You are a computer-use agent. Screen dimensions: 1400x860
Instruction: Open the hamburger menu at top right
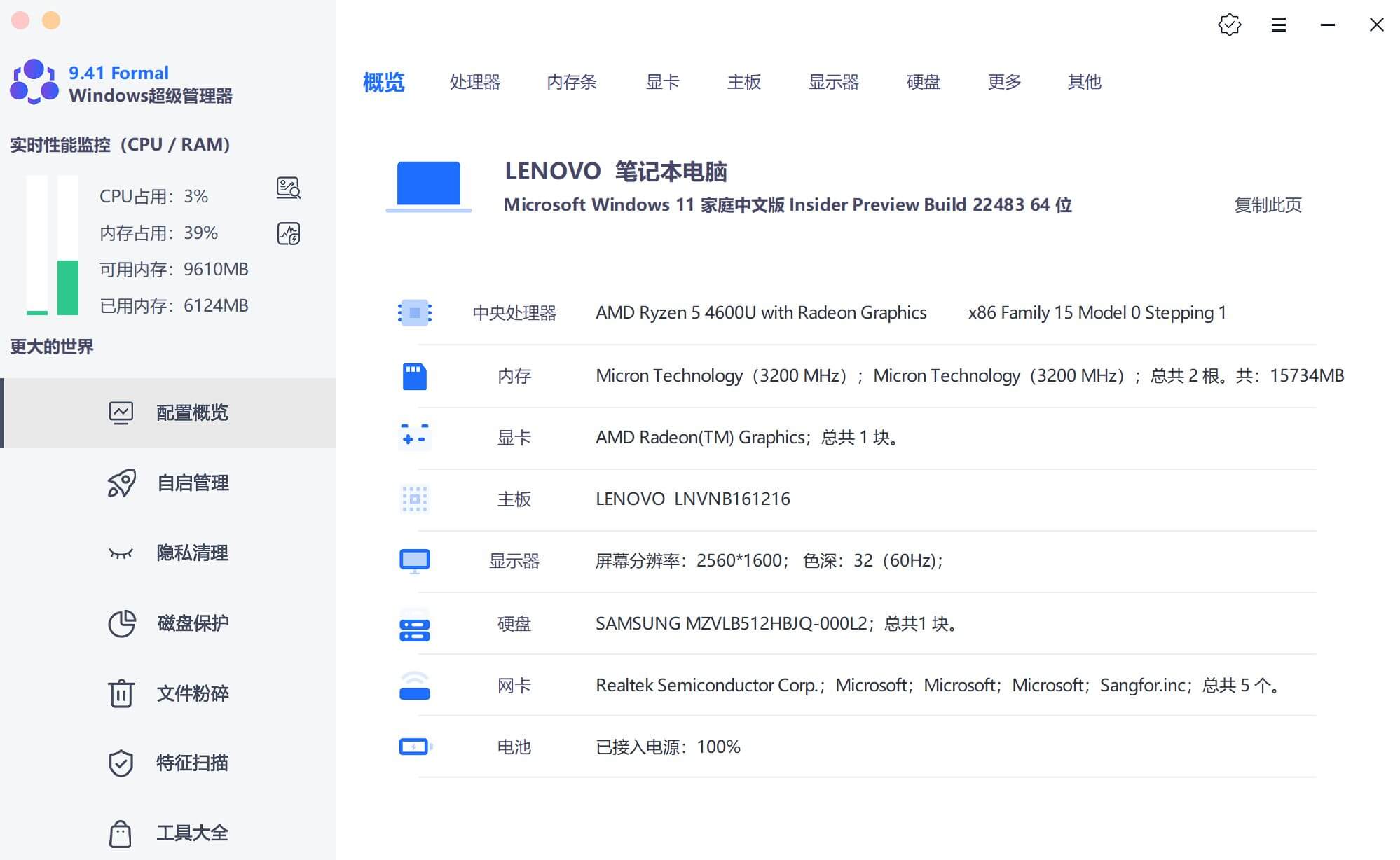pyautogui.click(x=1278, y=25)
